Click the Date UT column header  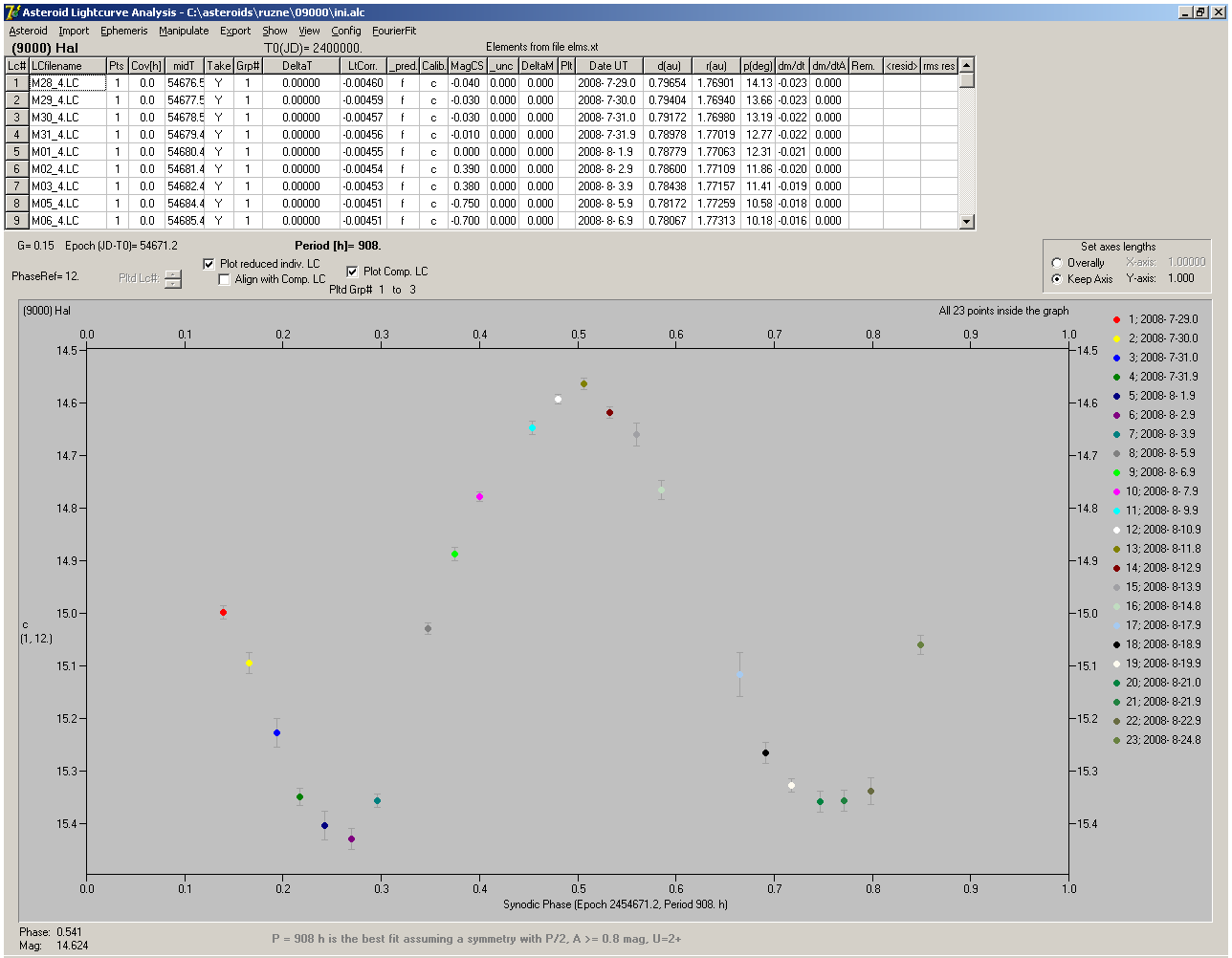(608, 66)
